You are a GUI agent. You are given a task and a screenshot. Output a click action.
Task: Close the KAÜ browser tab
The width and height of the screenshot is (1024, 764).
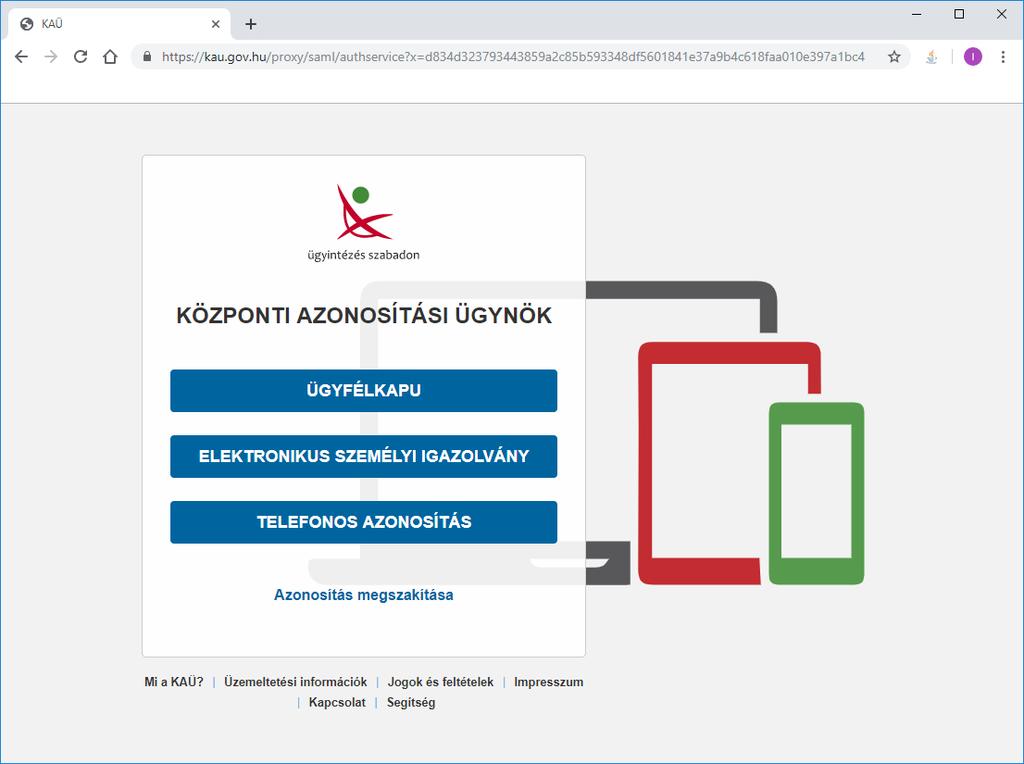[216, 24]
